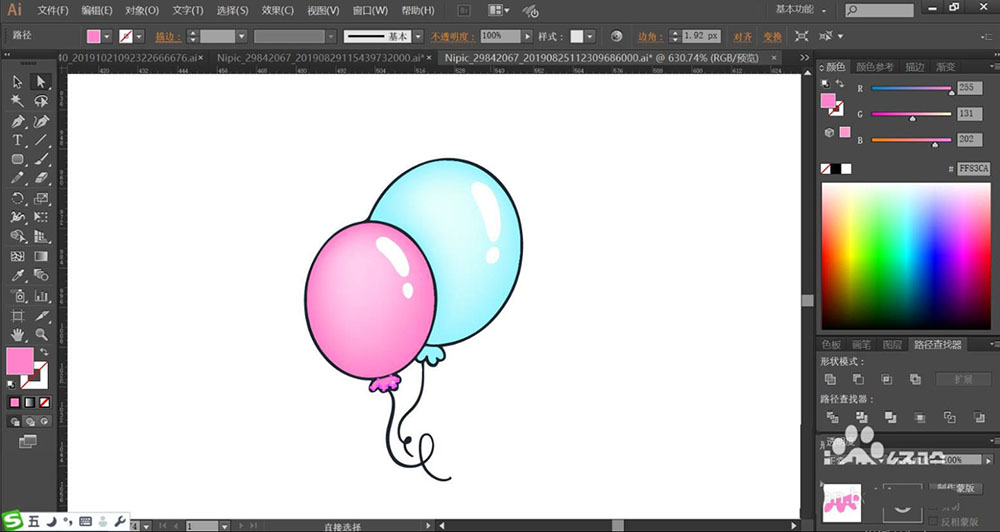The image size is (1000, 532).
Task: Select the Pen tool
Action: pyautogui.click(x=17, y=121)
